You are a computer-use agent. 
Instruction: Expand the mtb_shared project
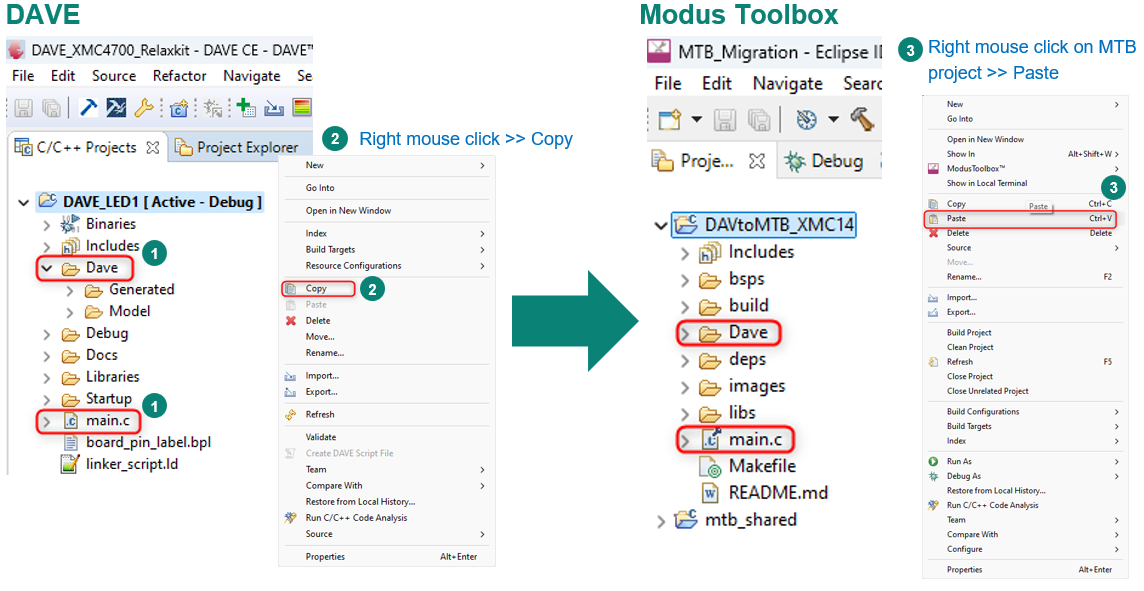pyautogui.click(x=660, y=519)
